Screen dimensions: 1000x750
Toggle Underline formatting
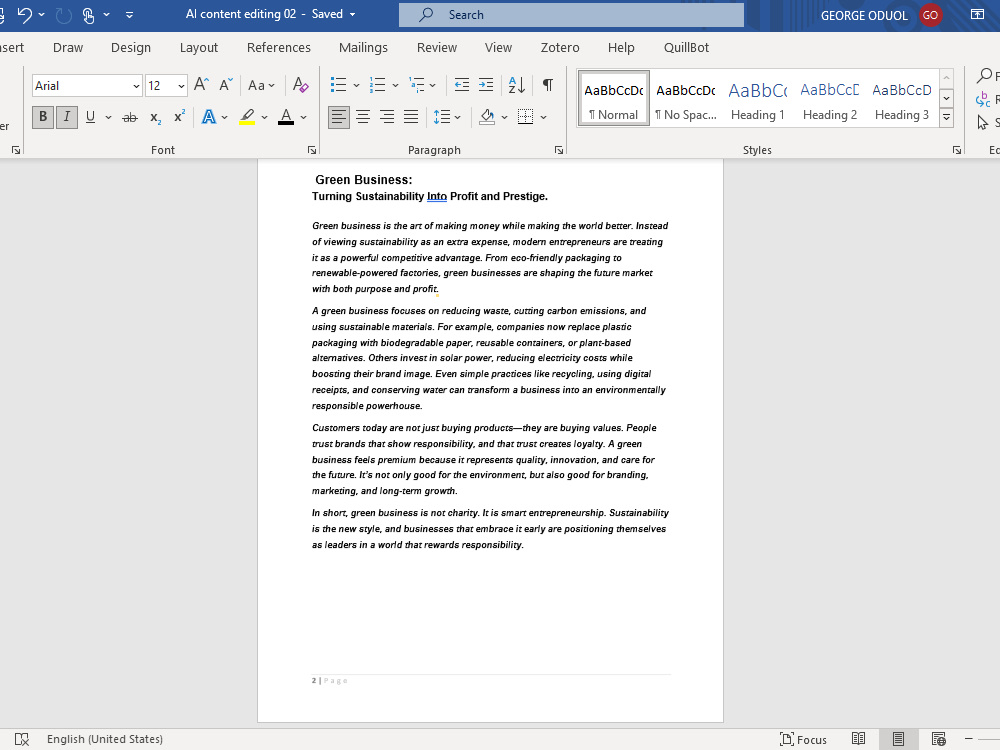(90, 117)
